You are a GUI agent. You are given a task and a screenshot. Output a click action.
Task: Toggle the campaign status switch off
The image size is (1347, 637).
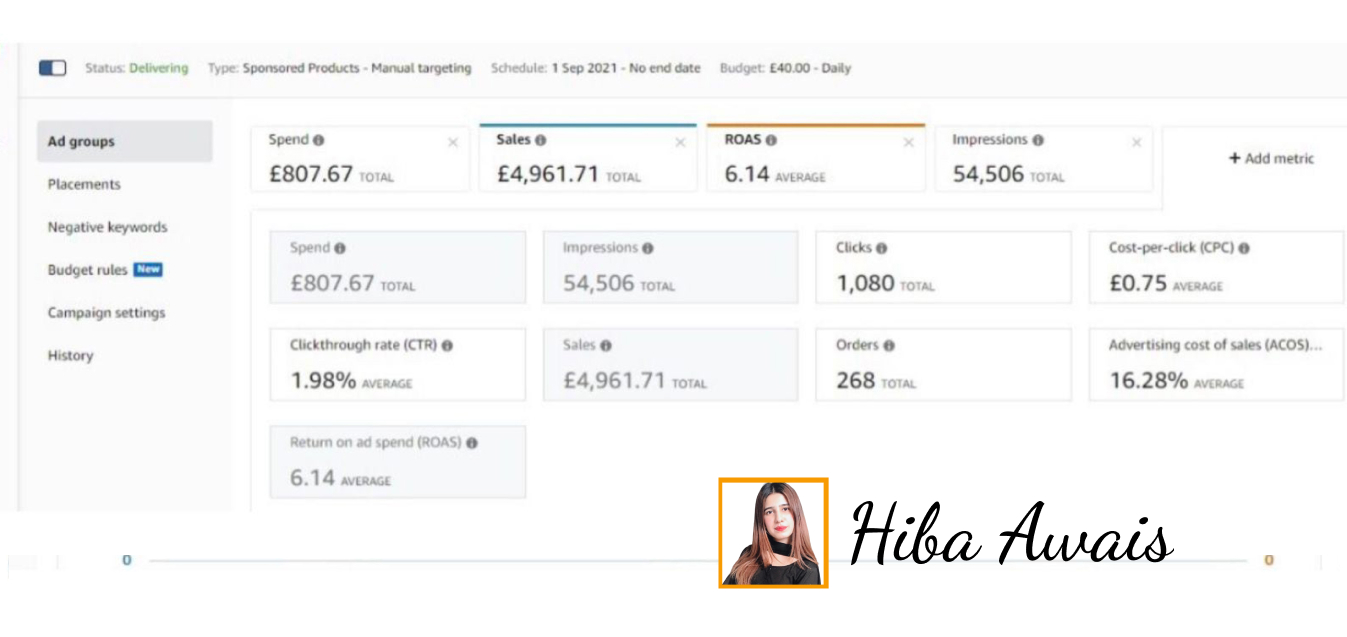pyautogui.click(x=52, y=68)
